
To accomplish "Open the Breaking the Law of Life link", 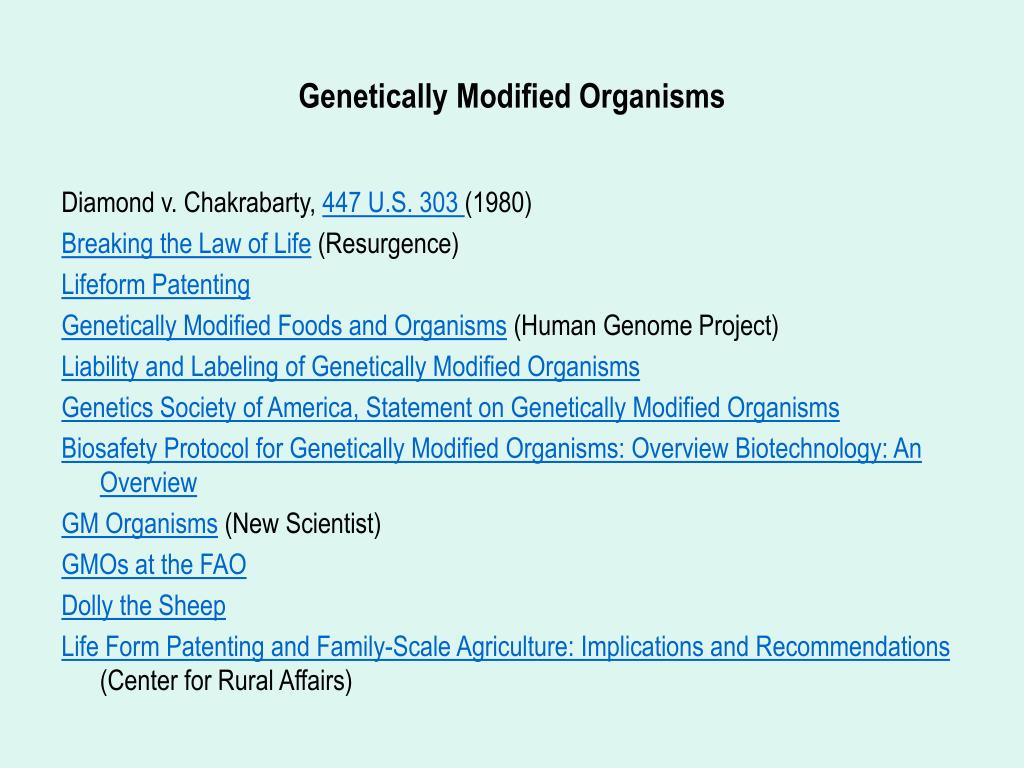I will pyautogui.click(x=186, y=244).
